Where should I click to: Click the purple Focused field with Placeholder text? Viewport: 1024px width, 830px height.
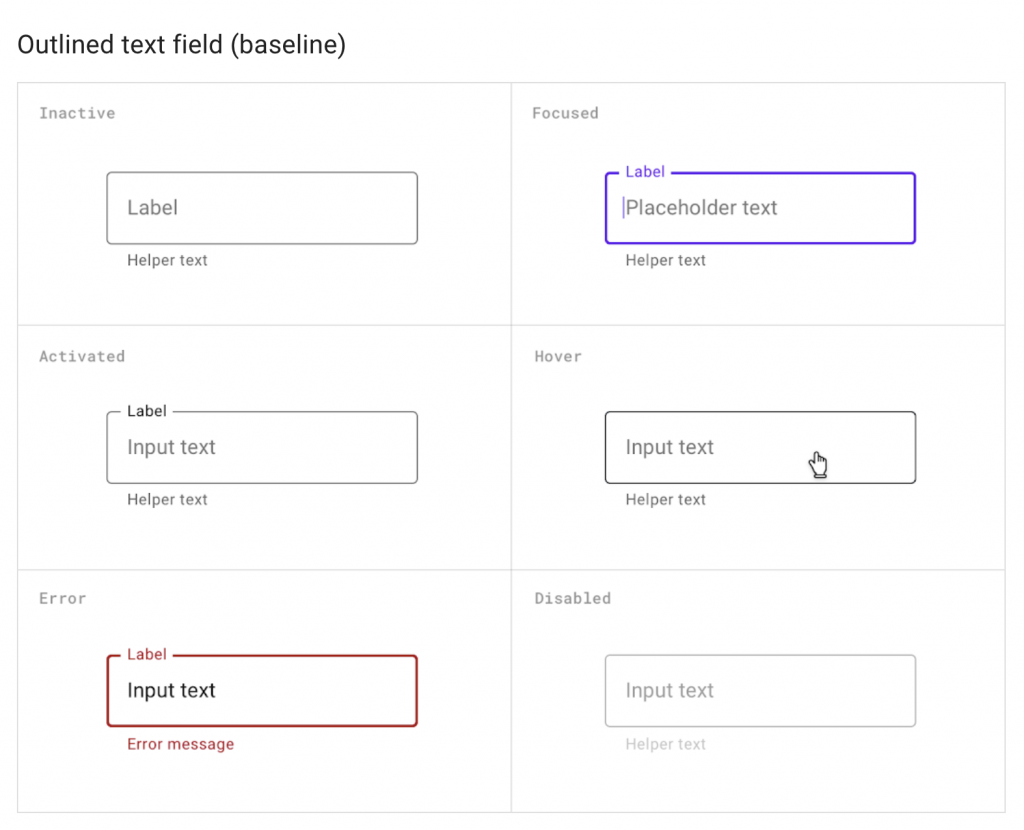pyautogui.click(x=760, y=208)
